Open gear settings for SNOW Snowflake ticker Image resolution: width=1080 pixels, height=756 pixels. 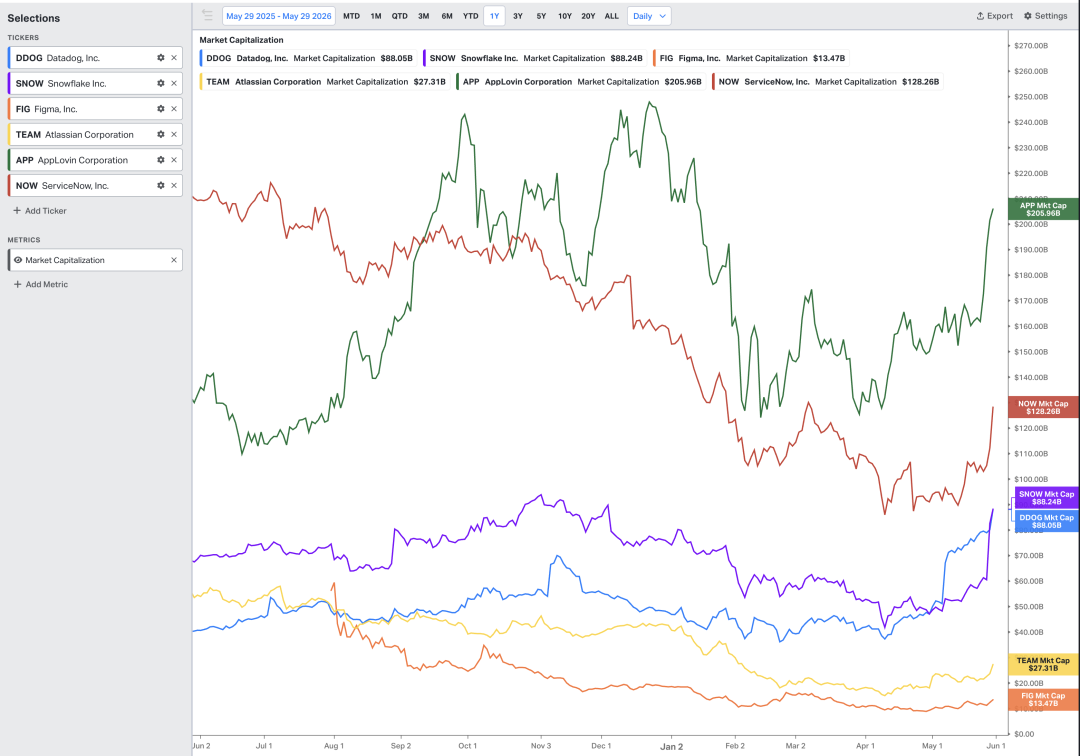pos(160,83)
